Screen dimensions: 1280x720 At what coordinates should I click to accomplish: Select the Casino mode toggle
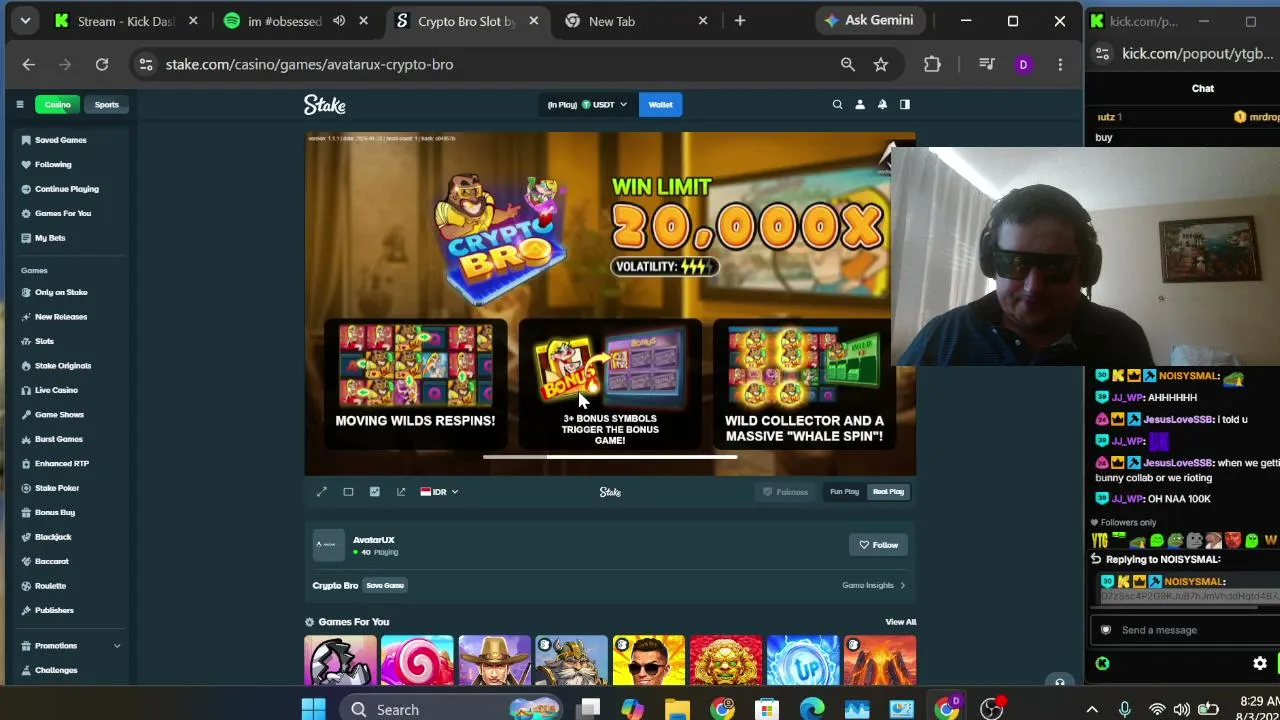click(x=58, y=104)
